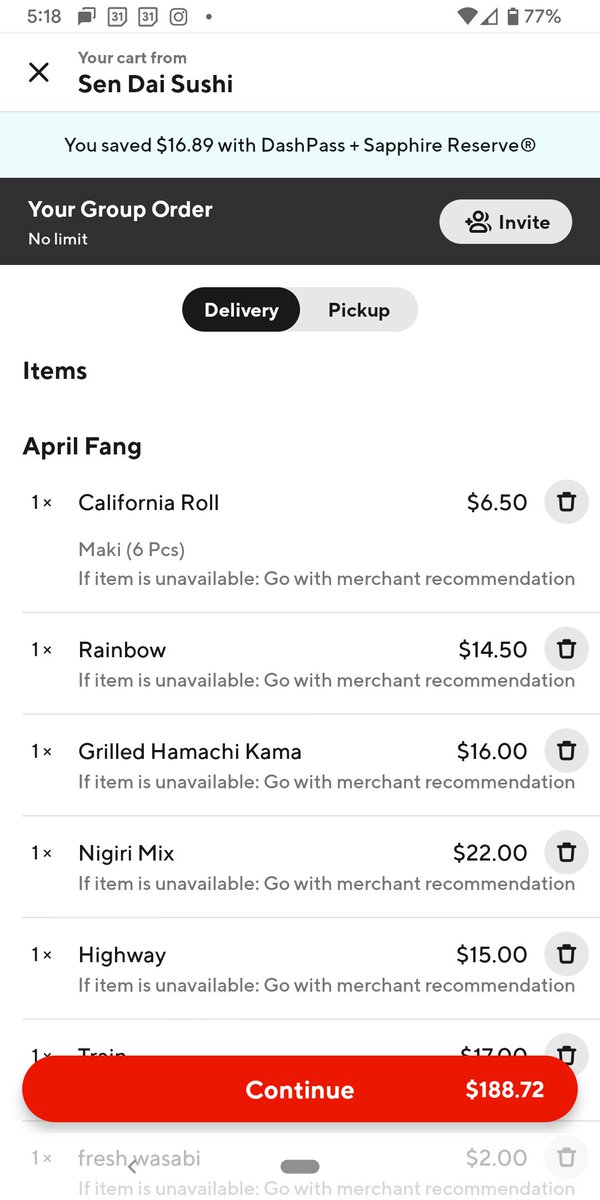This screenshot has height=1200, width=600.
Task: Change quantity of Nigiri Mix
Action: click(x=41, y=853)
